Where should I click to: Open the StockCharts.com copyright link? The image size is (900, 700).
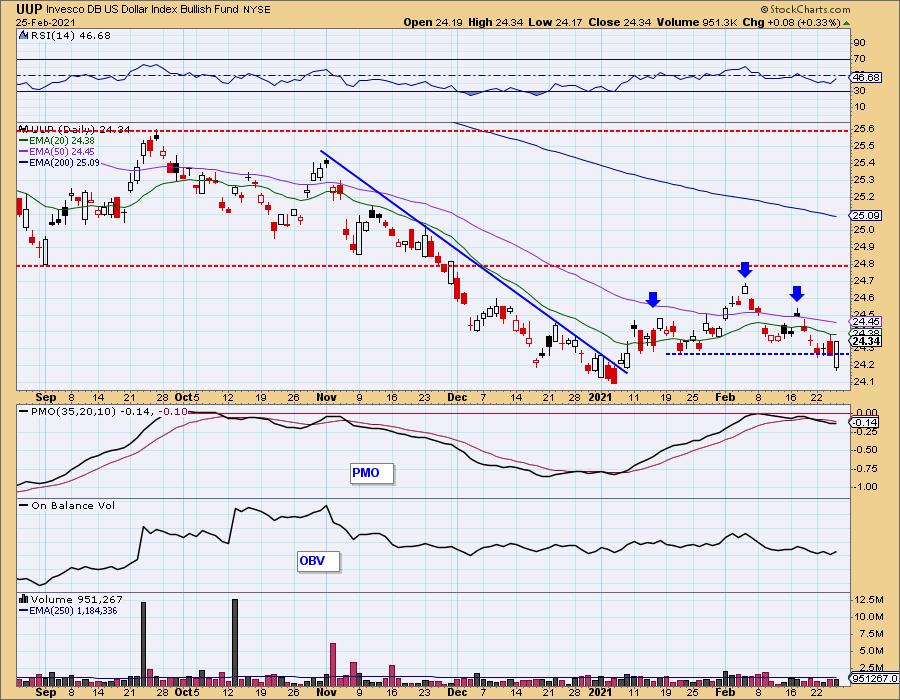click(x=805, y=9)
